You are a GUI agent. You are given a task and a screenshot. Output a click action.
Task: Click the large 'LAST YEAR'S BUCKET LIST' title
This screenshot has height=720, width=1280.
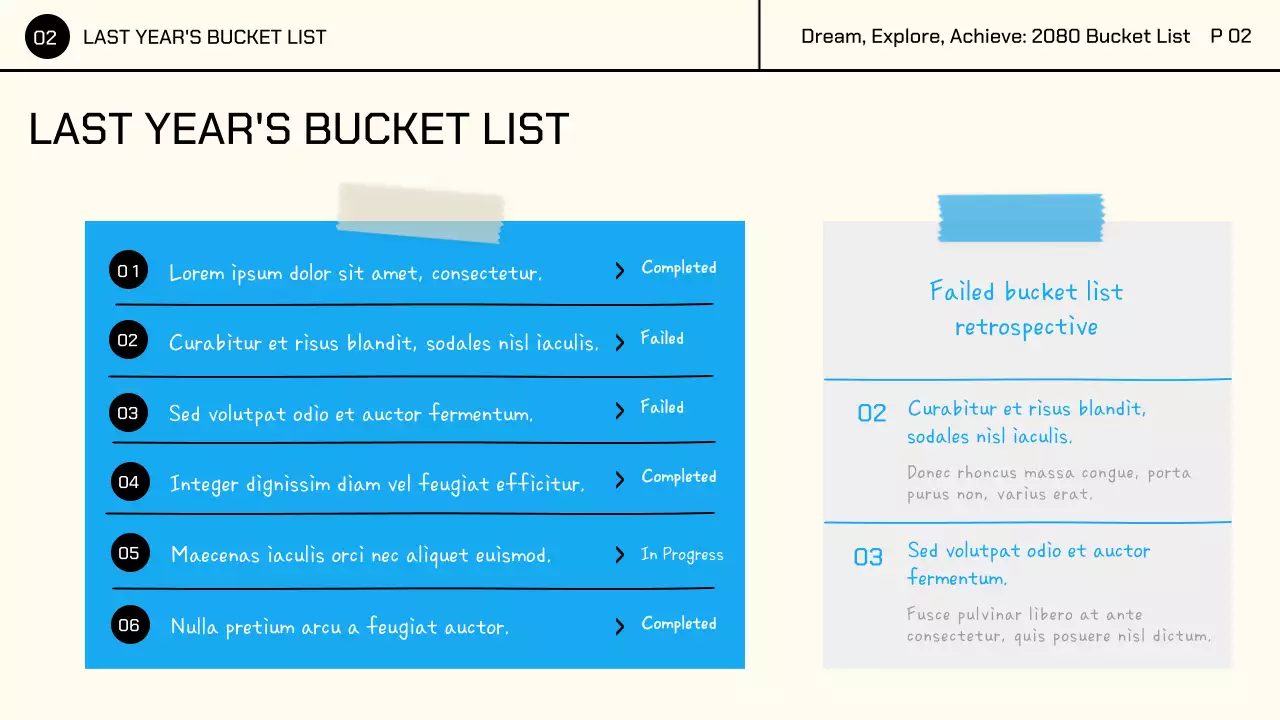(x=299, y=129)
